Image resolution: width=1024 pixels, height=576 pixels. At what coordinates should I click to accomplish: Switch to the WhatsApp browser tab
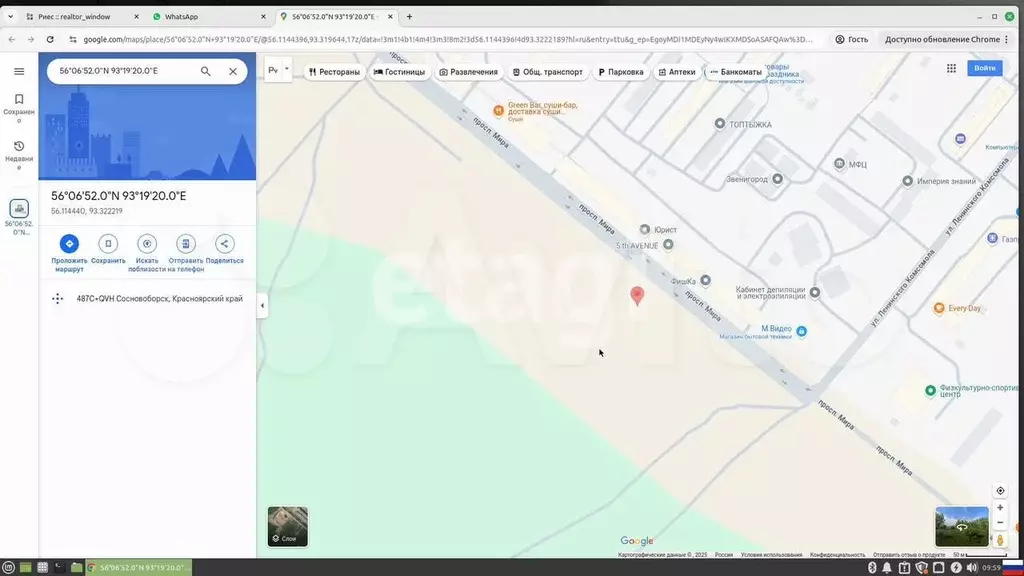pos(210,16)
